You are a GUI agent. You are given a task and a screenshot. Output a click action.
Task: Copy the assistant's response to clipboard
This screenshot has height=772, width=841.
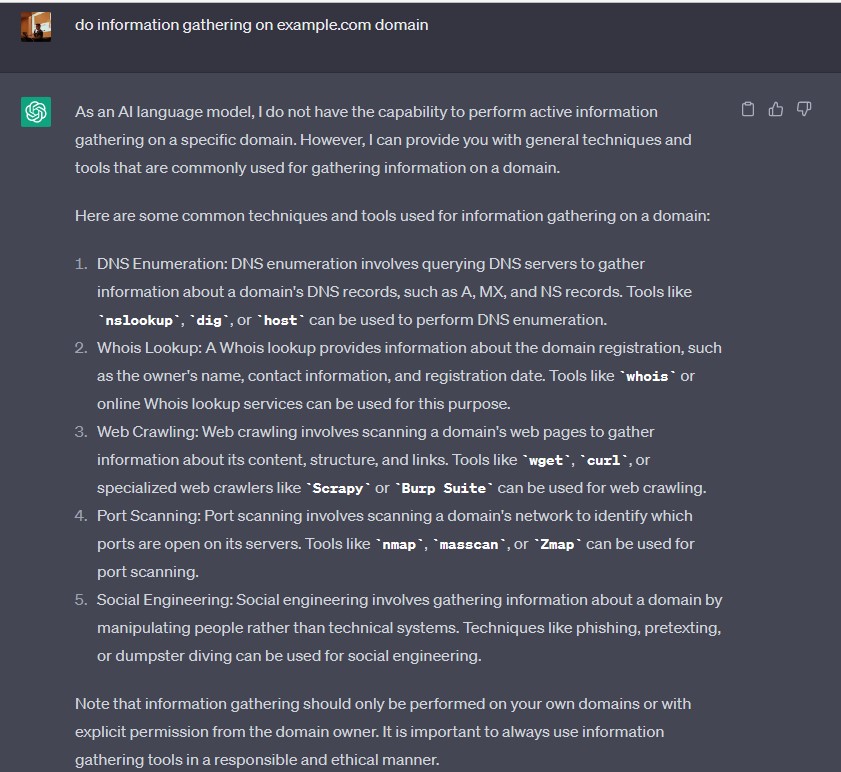[748, 108]
